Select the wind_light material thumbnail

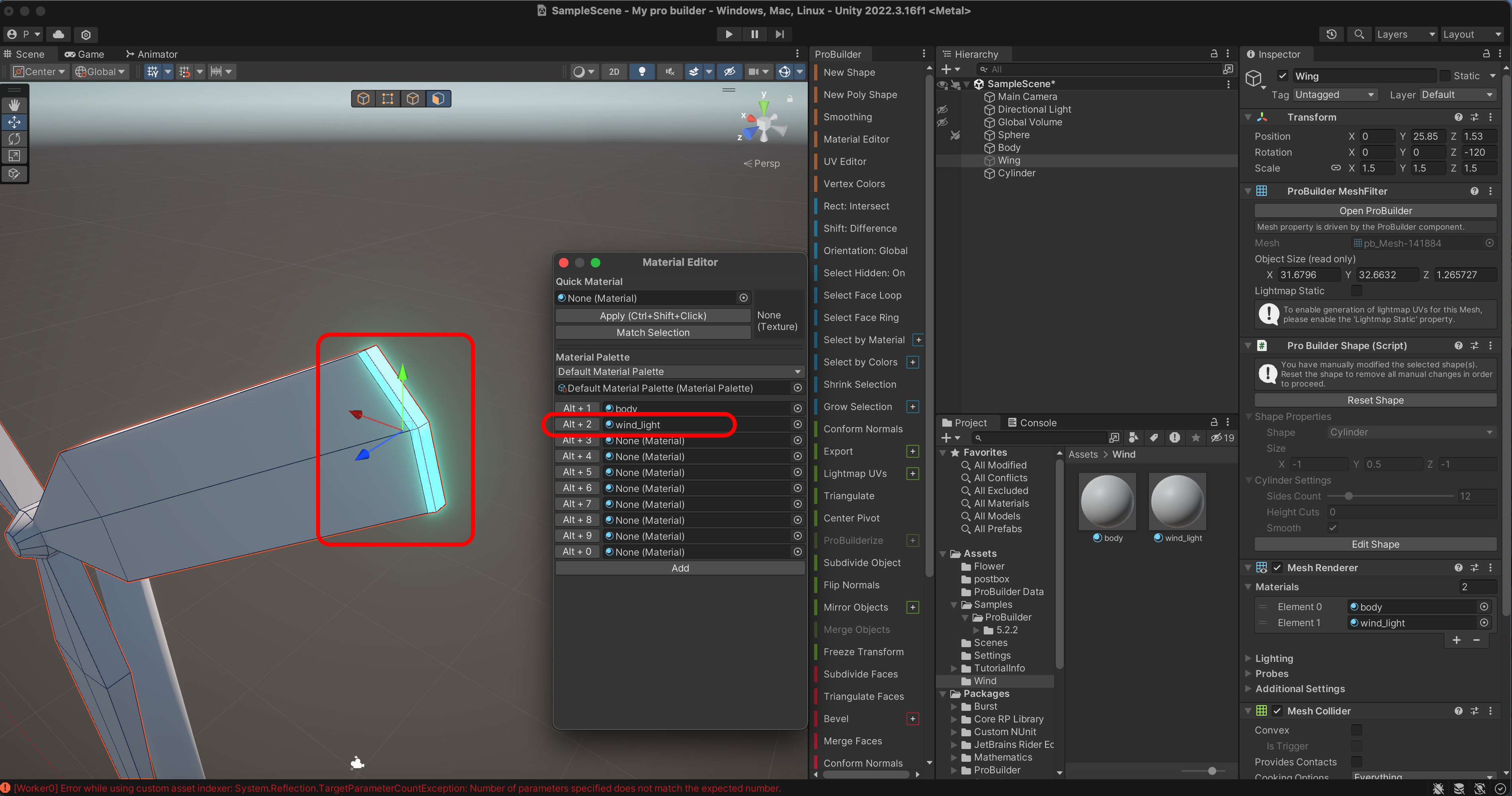(1177, 502)
